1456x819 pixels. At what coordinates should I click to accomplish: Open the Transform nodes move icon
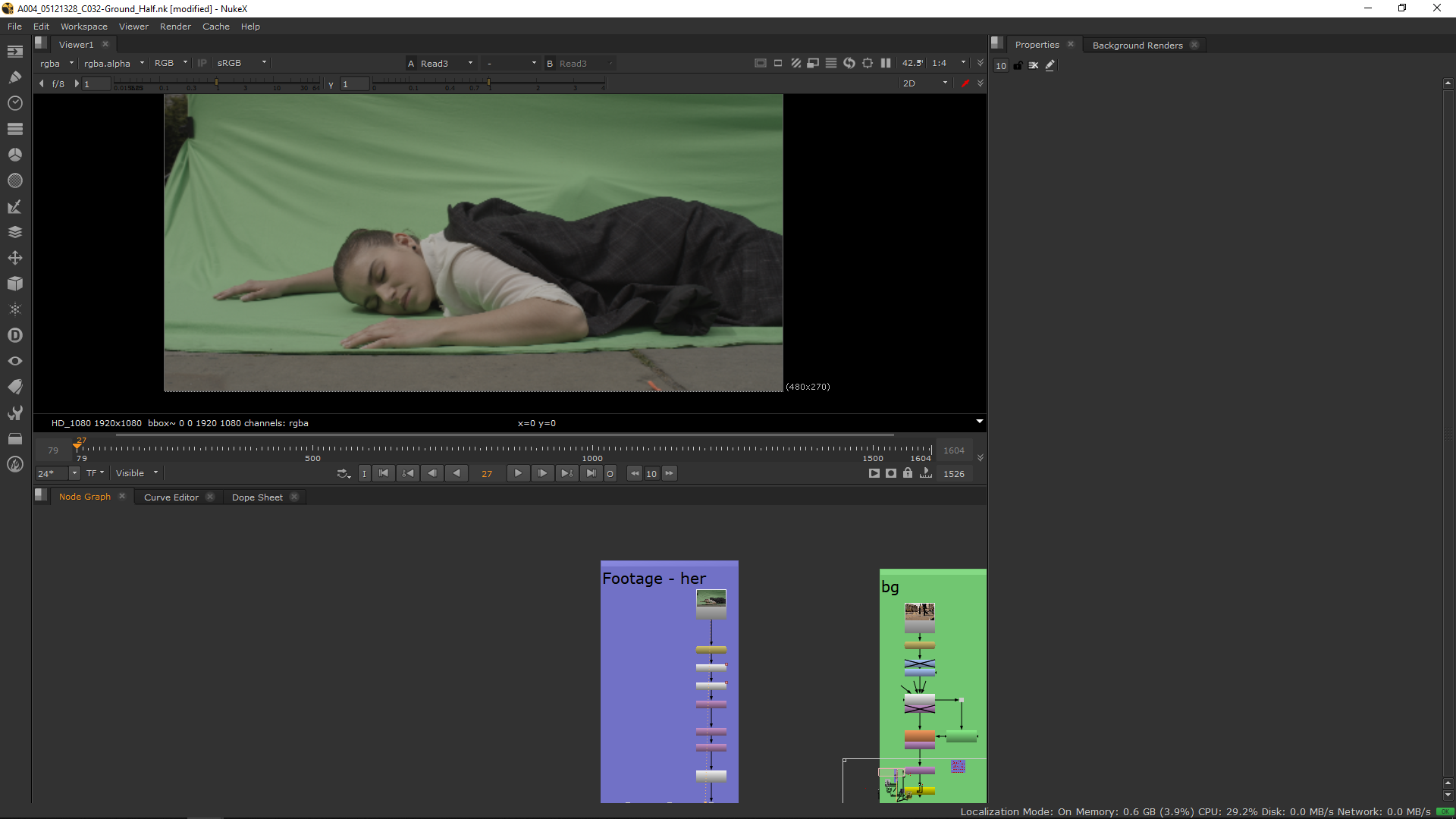click(x=14, y=258)
